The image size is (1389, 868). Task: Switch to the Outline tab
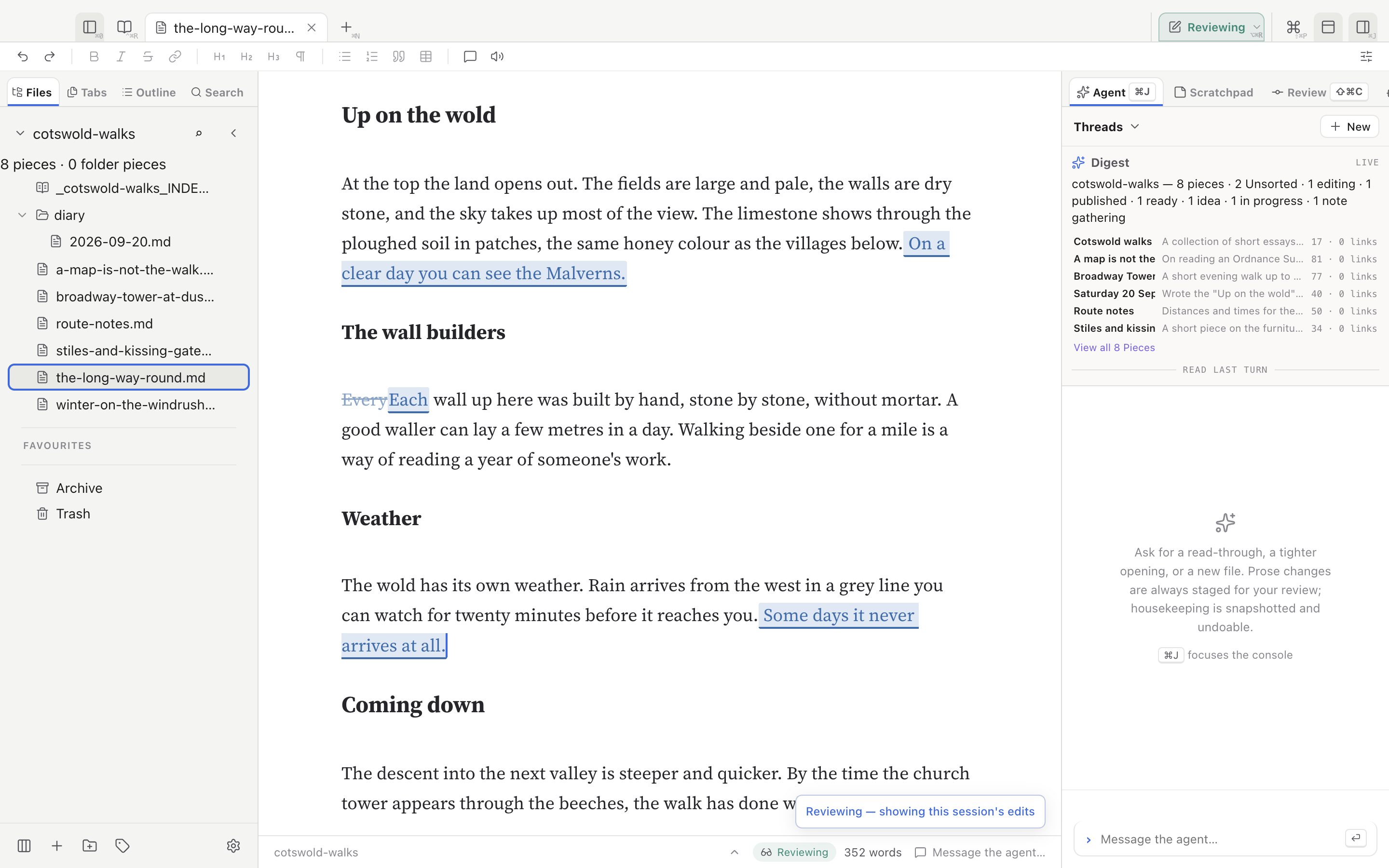point(149,93)
